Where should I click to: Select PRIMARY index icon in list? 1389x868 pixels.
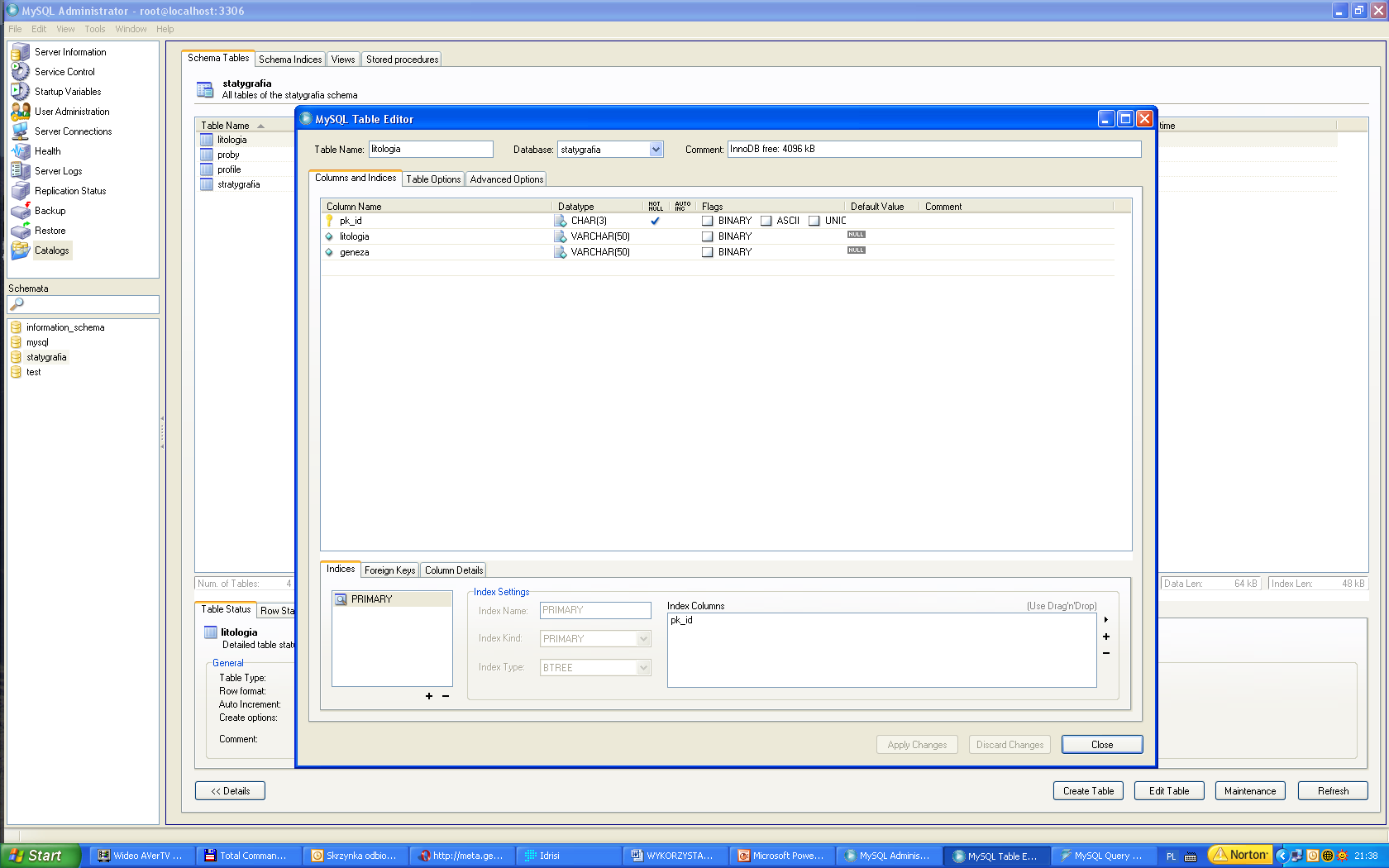[341, 599]
